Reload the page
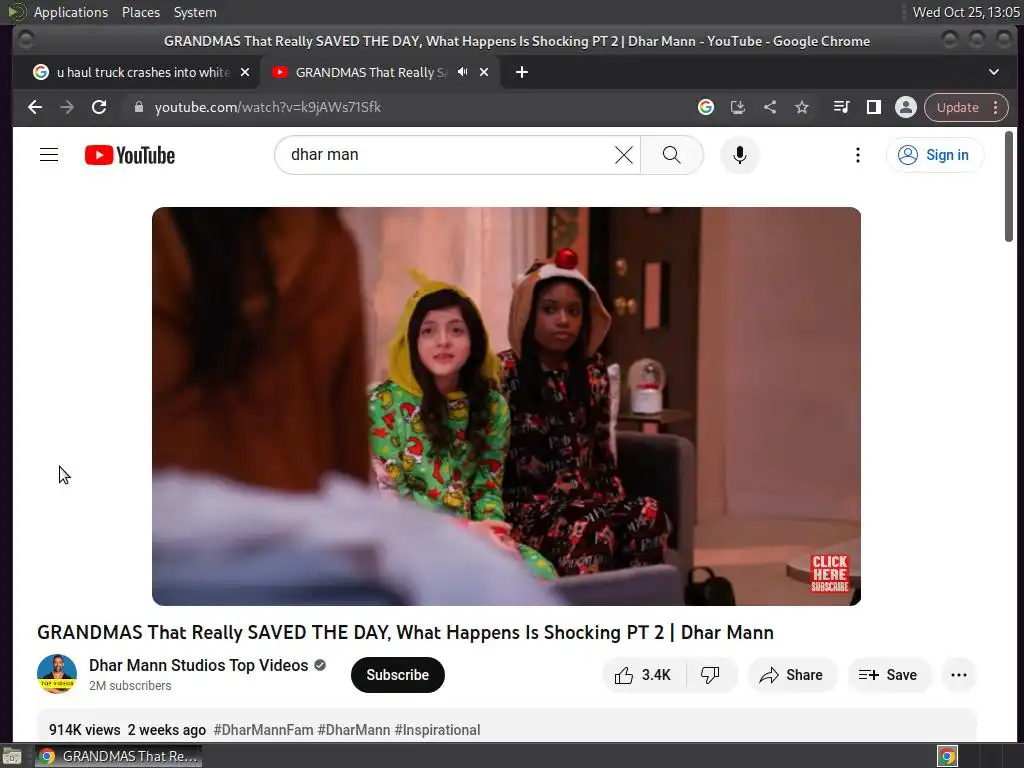The width and height of the screenshot is (1024, 768). [99, 107]
